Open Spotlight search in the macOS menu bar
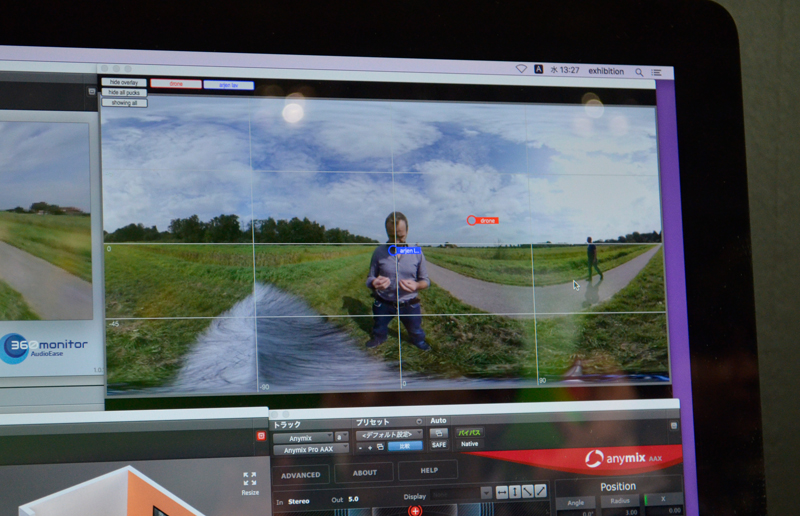The height and width of the screenshot is (516, 800). pos(639,72)
